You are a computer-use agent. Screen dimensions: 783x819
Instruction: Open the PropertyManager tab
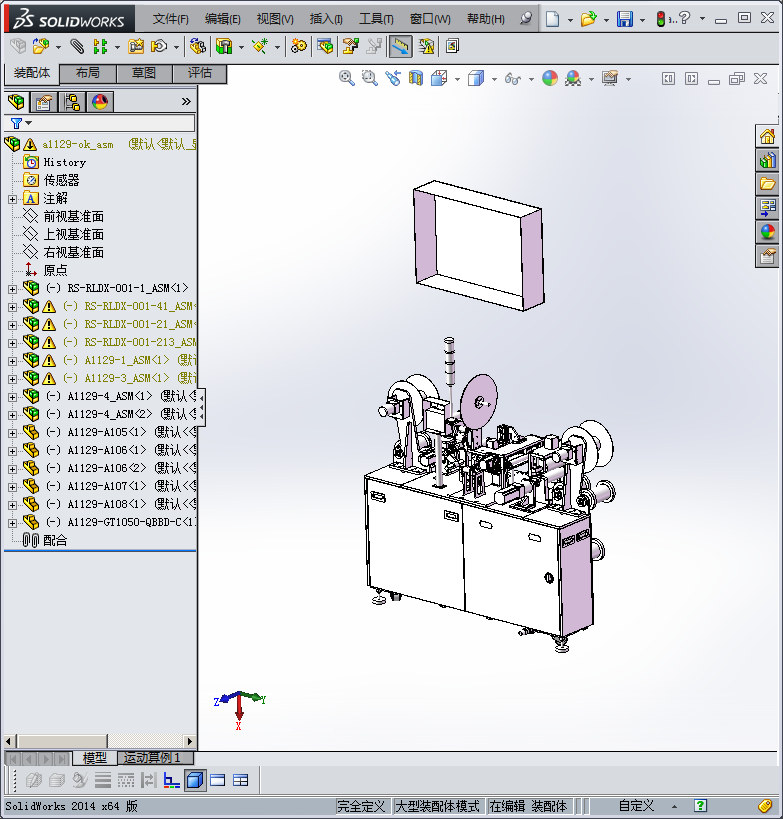click(43, 102)
